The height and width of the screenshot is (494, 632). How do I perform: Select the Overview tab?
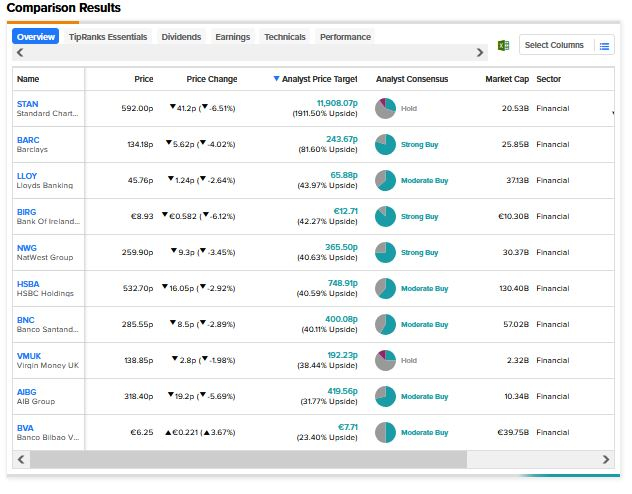35,37
